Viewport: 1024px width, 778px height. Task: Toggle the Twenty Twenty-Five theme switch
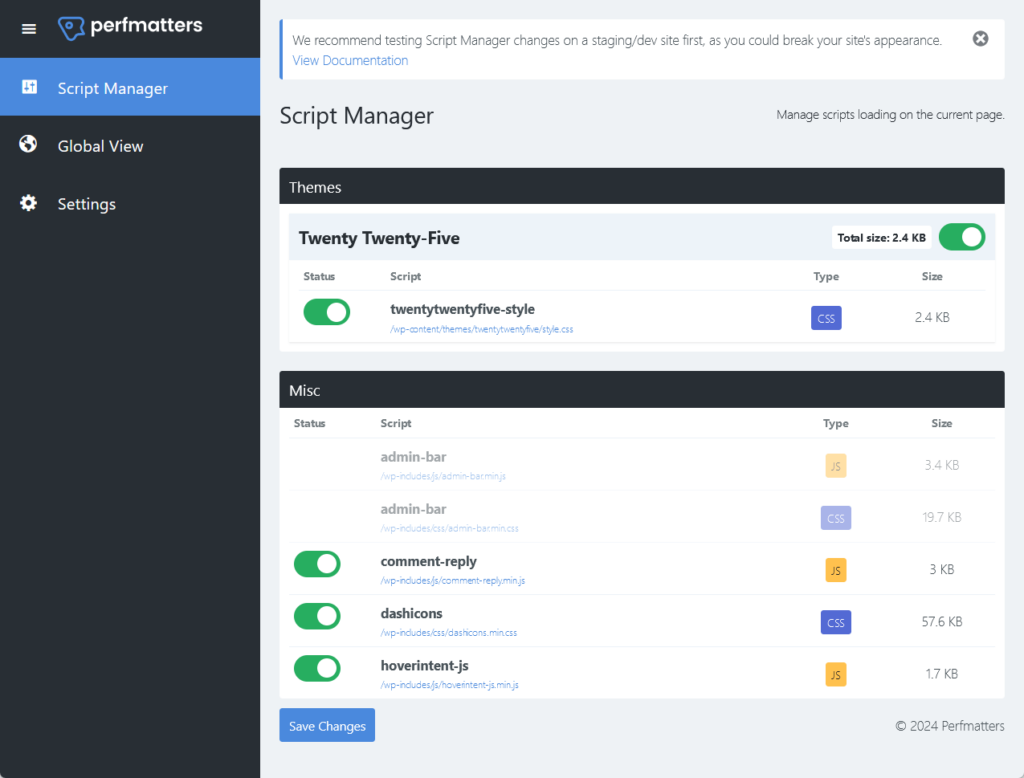coord(961,237)
